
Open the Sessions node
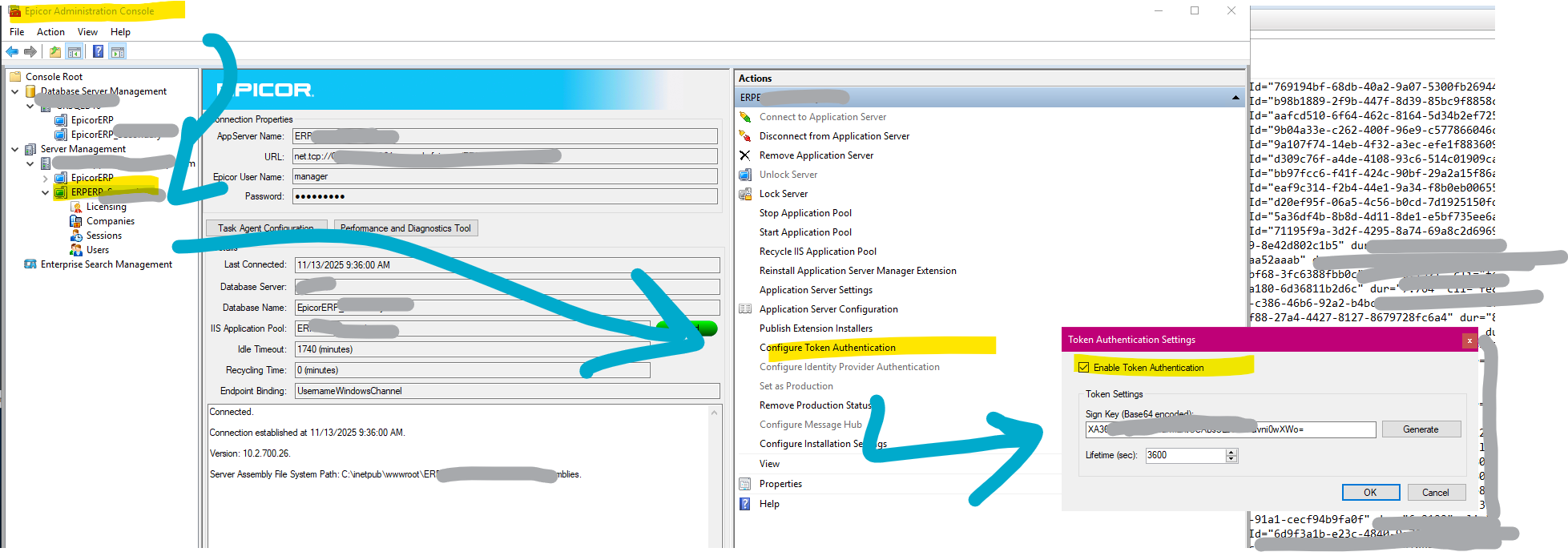tap(104, 236)
